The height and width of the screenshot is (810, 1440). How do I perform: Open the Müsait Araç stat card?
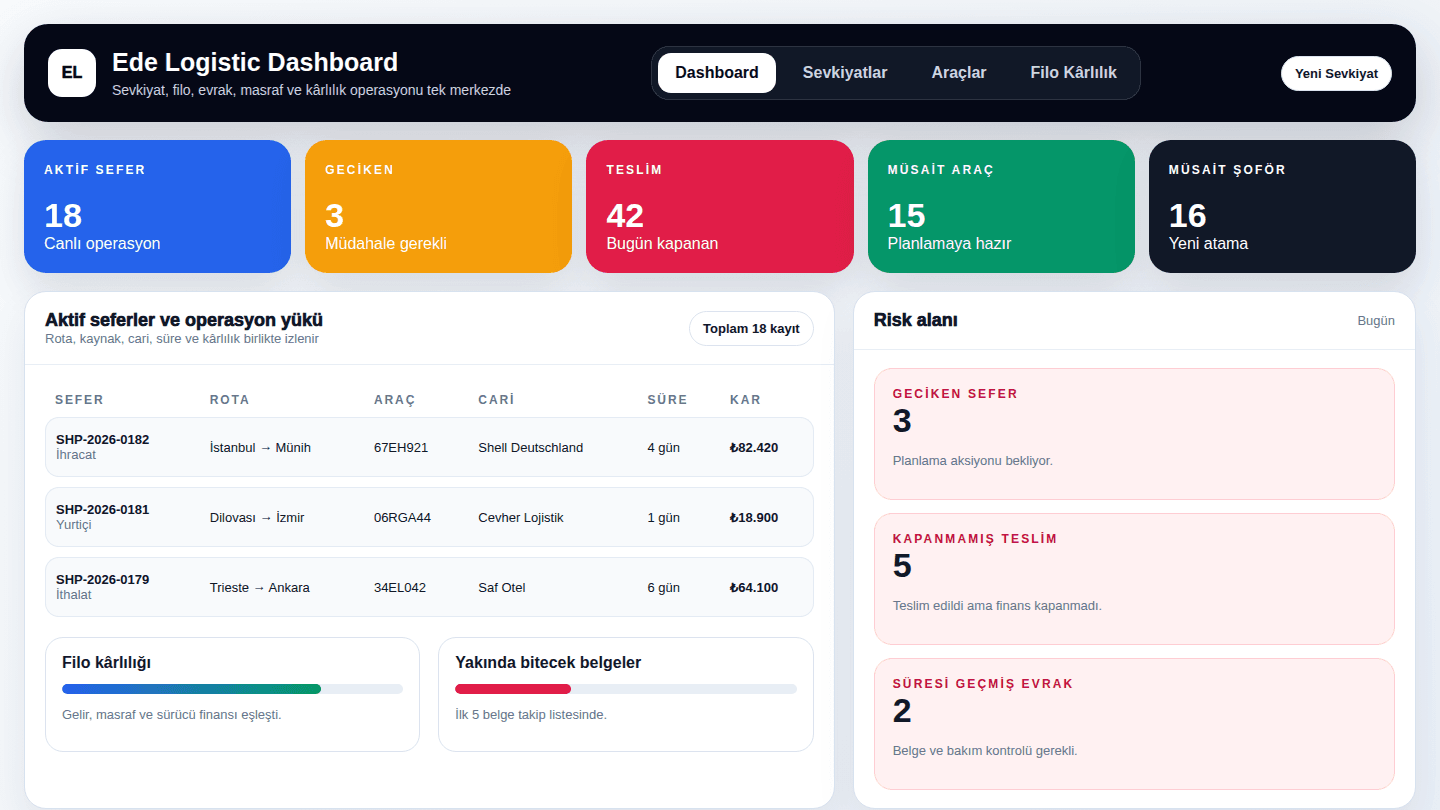click(1001, 206)
